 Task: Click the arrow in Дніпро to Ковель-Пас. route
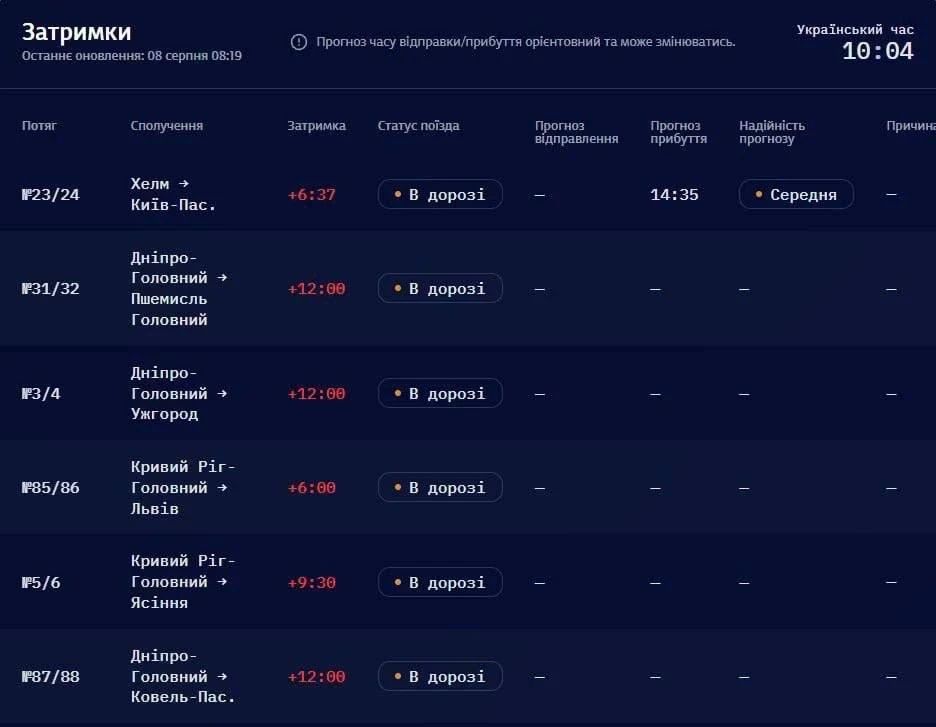tap(222, 676)
